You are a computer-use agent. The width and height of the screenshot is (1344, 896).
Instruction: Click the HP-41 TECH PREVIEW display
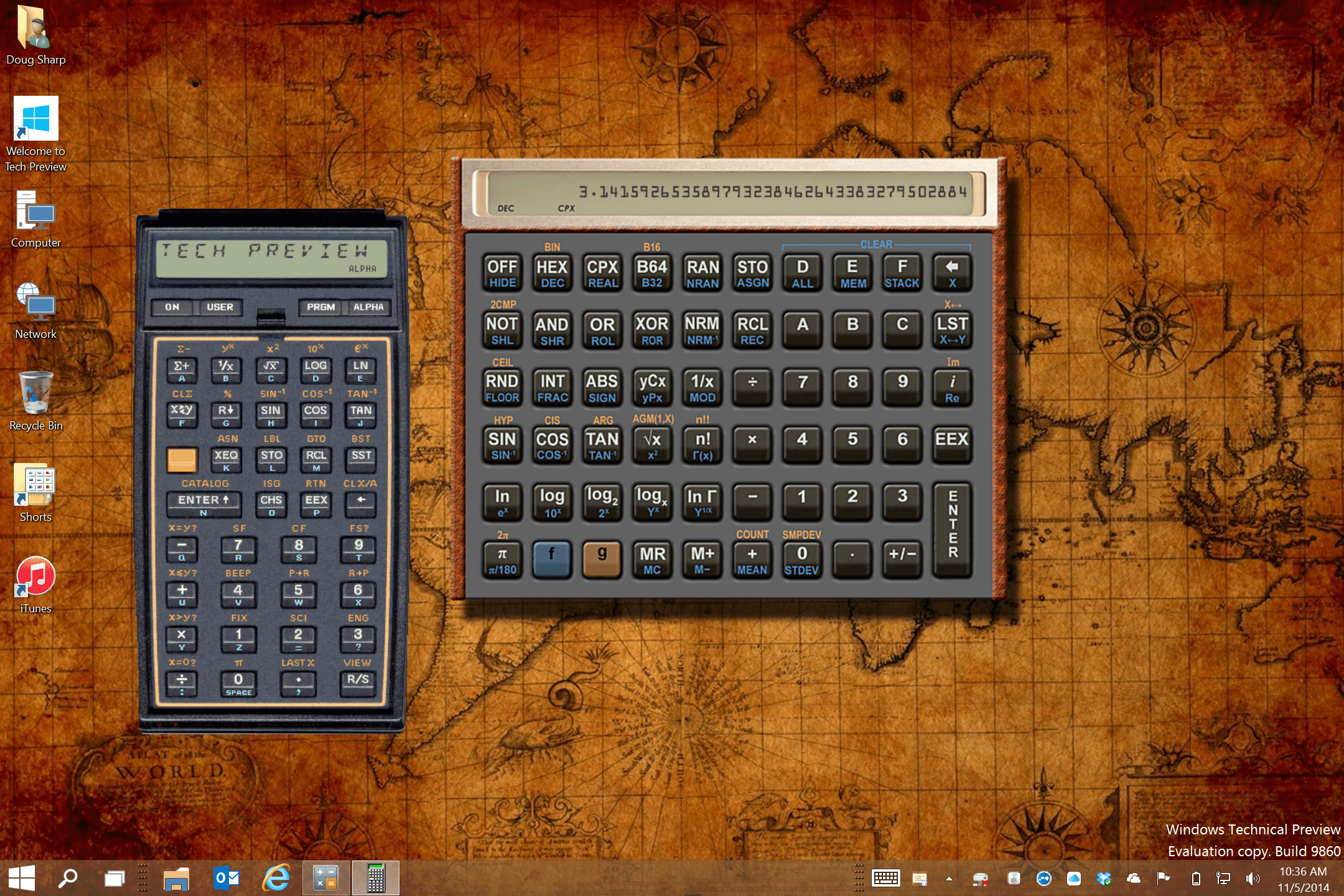[271, 258]
